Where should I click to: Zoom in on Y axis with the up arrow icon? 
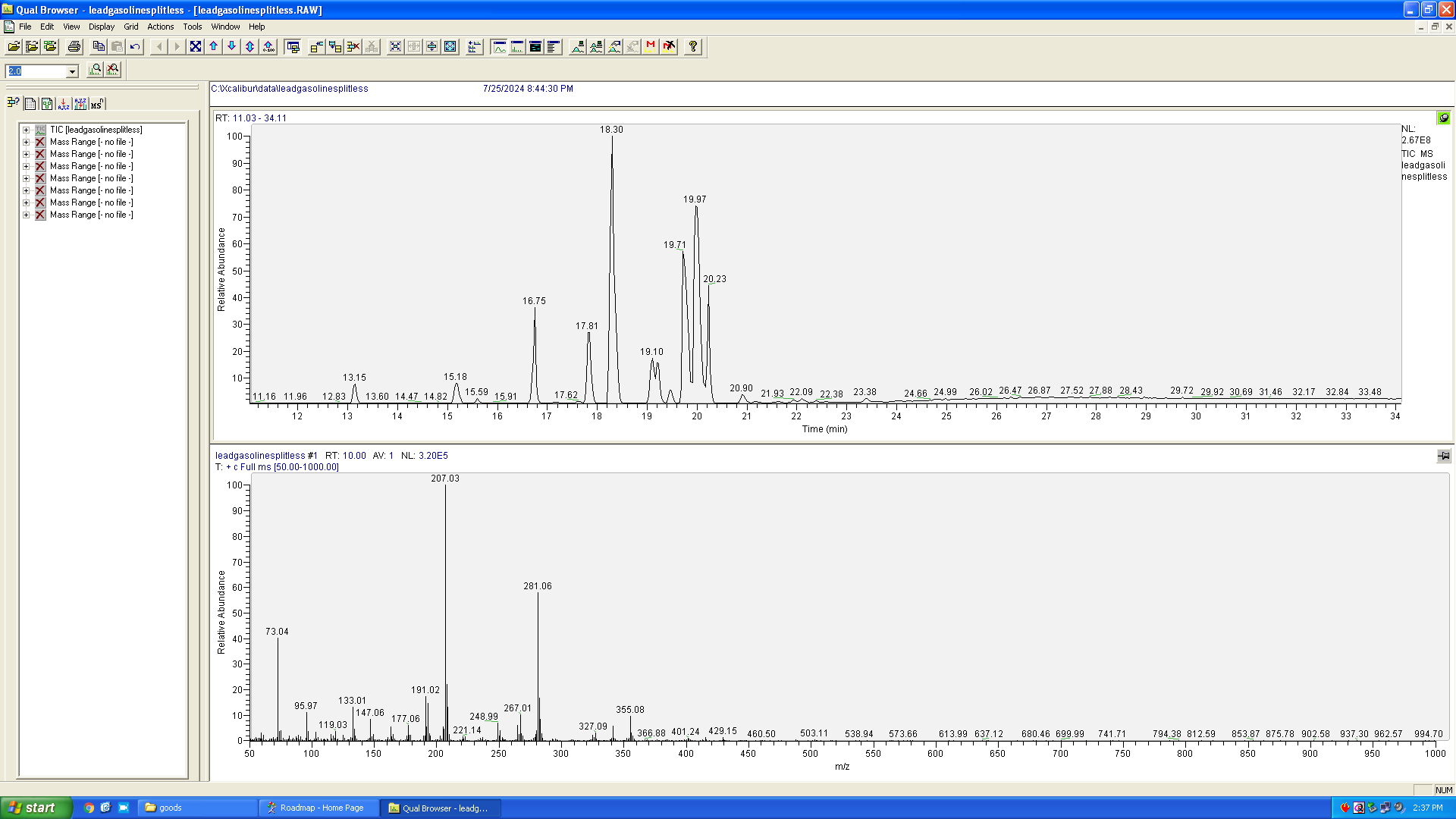tap(214, 47)
